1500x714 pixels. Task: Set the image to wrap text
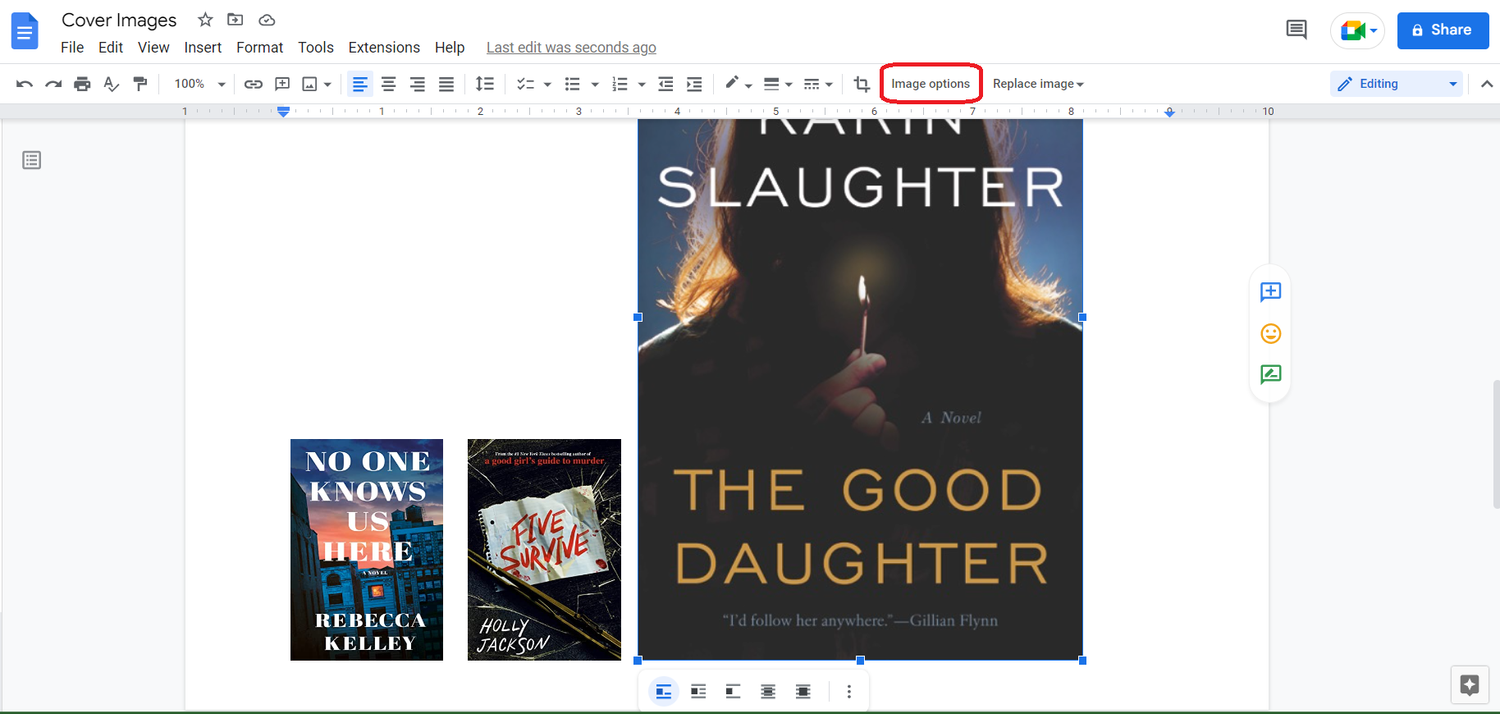pyautogui.click(x=698, y=691)
